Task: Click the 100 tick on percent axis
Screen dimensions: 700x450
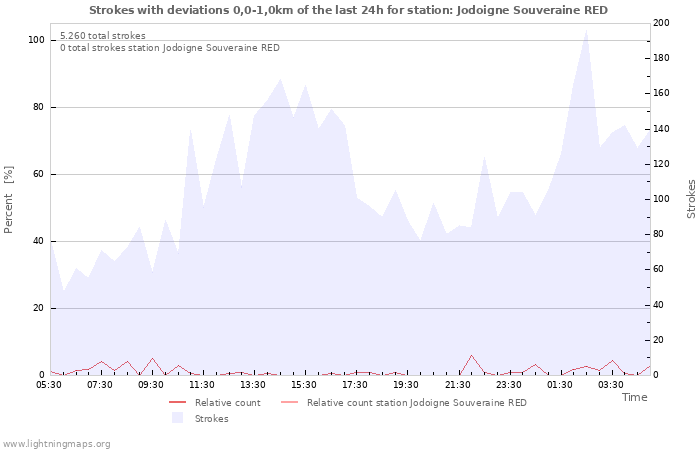Action: 36,40
